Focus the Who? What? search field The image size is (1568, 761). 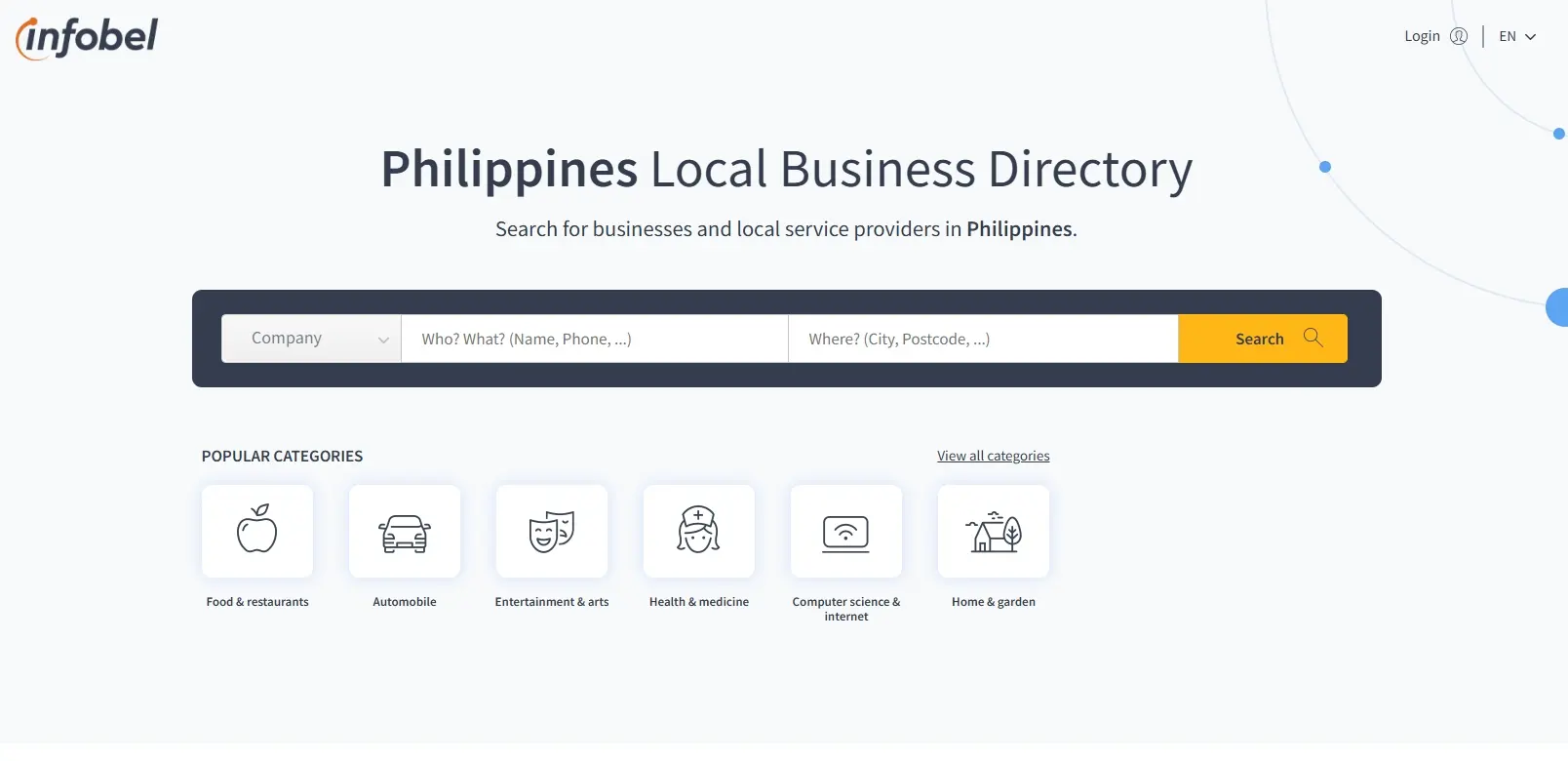pos(594,339)
